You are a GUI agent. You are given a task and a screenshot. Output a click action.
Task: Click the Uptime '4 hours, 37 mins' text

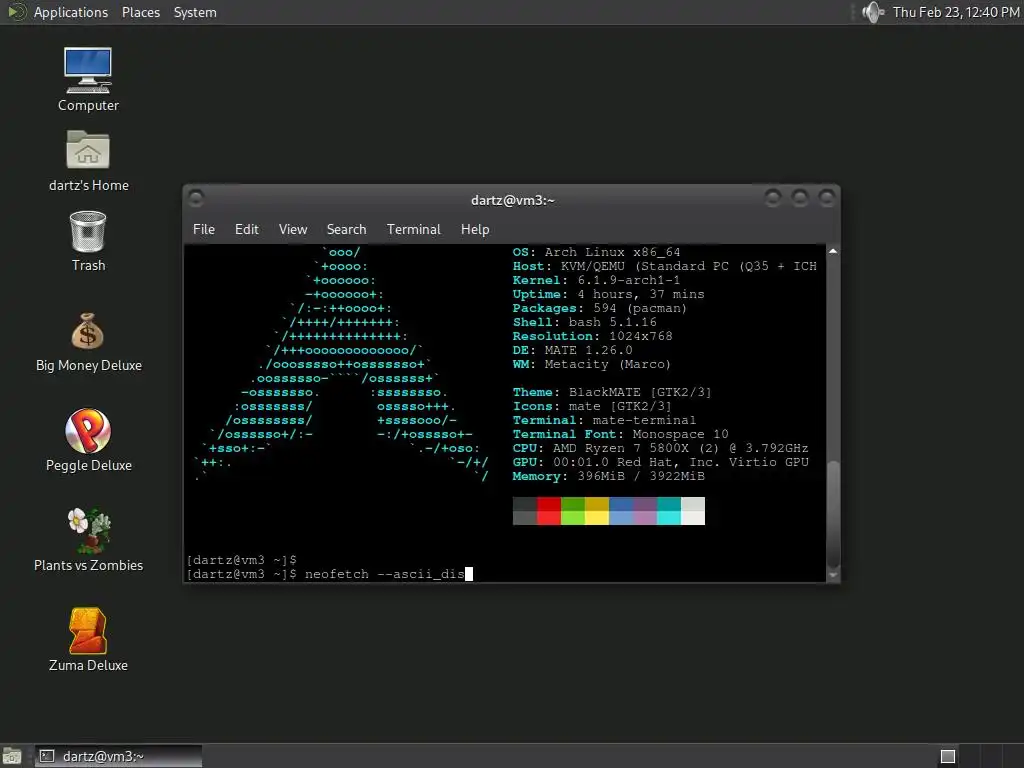(641, 294)
